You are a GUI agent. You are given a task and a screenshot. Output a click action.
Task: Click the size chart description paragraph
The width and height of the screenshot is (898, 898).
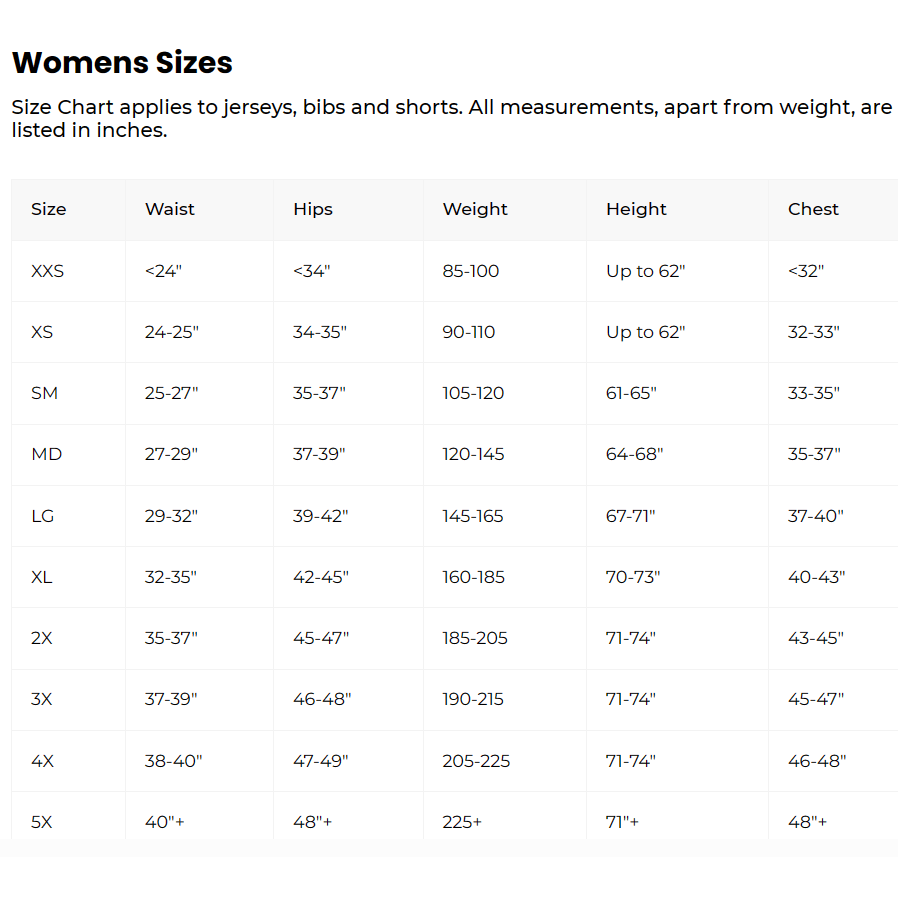coord(451,119)
